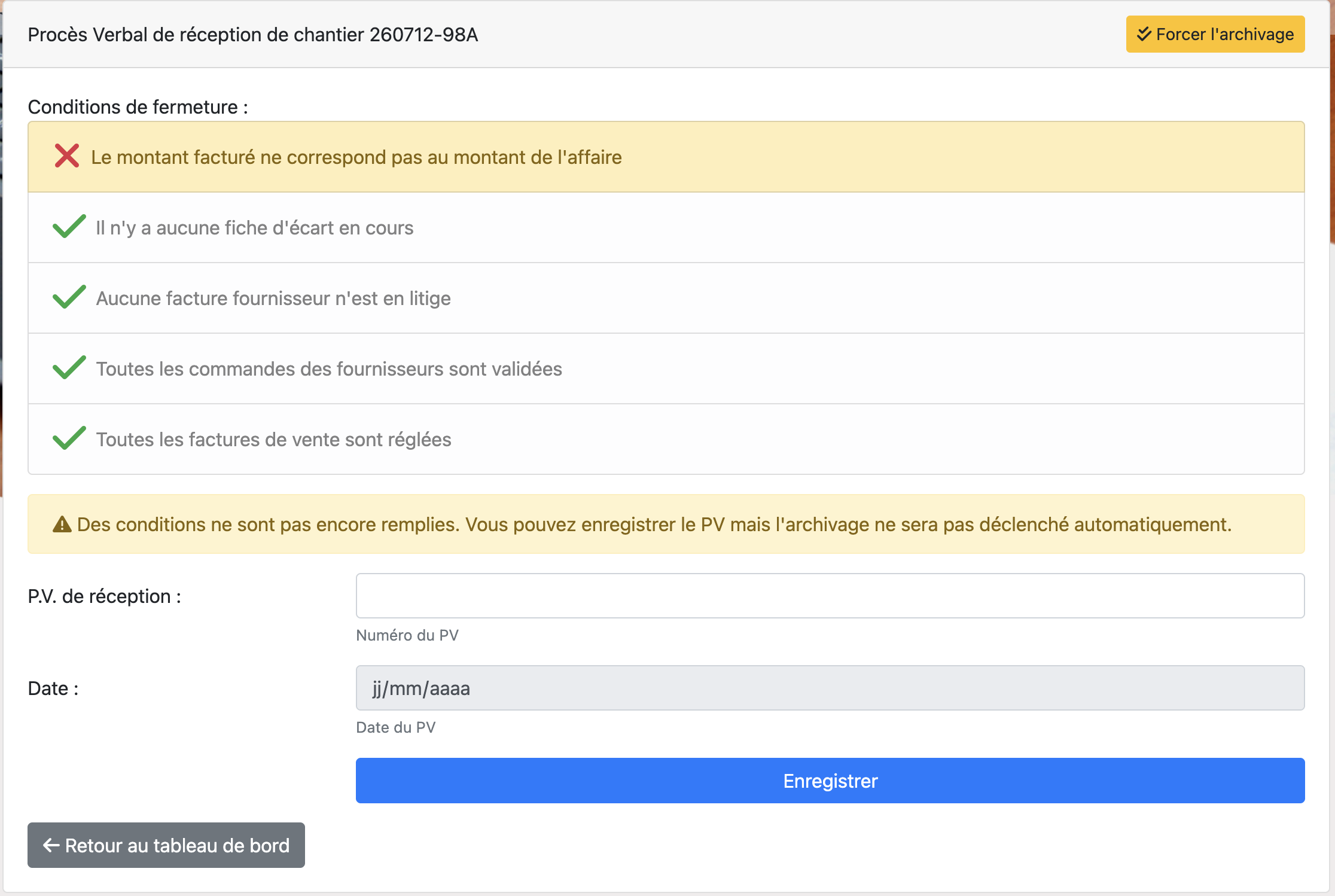The height and width of the screenshot is (896, 1335).
Task: Click green checkmark beside factures de vente réglées
Action: coord(69,438)
